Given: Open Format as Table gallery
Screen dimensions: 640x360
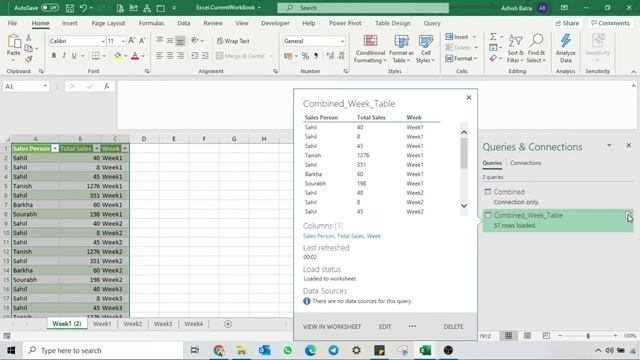Looking at the screenshot, I should pyautogui.click(x=401, y=49).
